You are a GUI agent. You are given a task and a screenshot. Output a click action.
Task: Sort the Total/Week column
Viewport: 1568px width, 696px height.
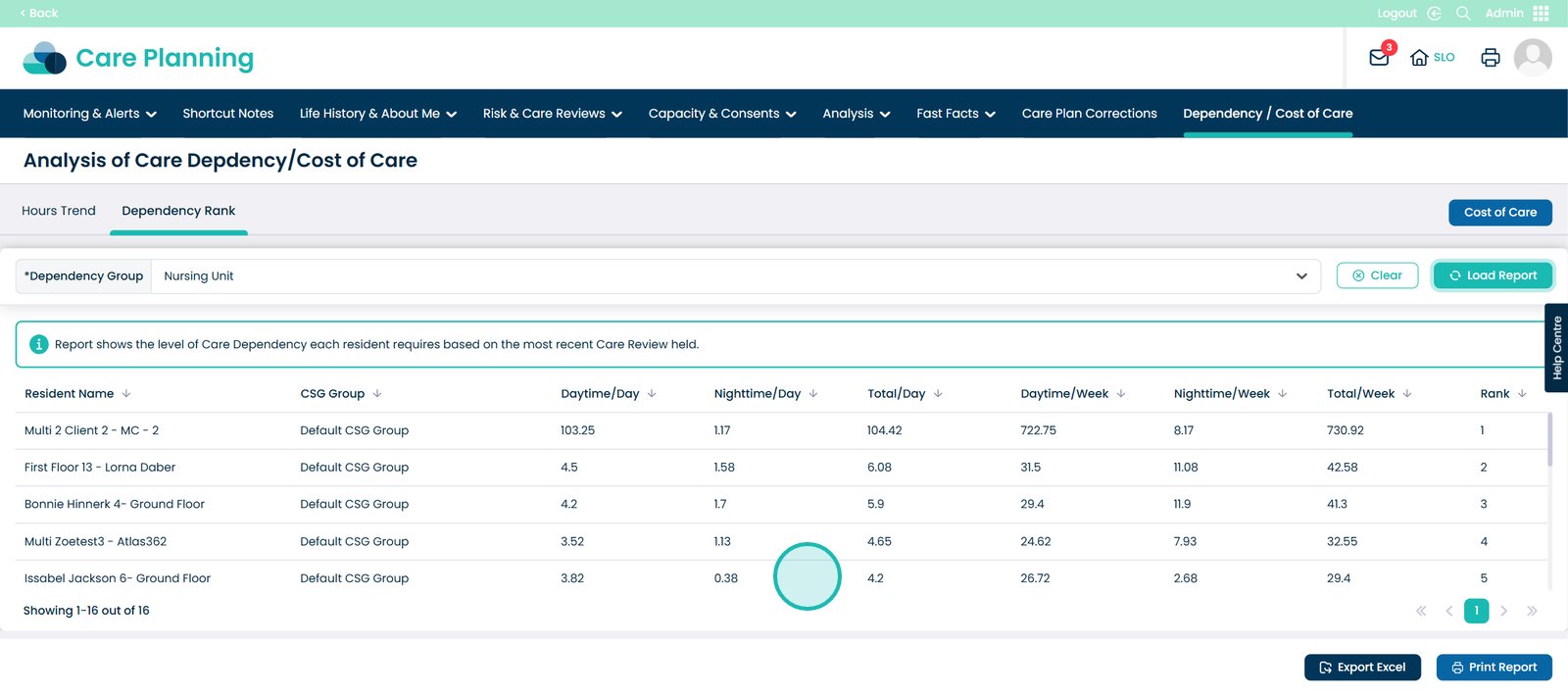[1407, 394]
